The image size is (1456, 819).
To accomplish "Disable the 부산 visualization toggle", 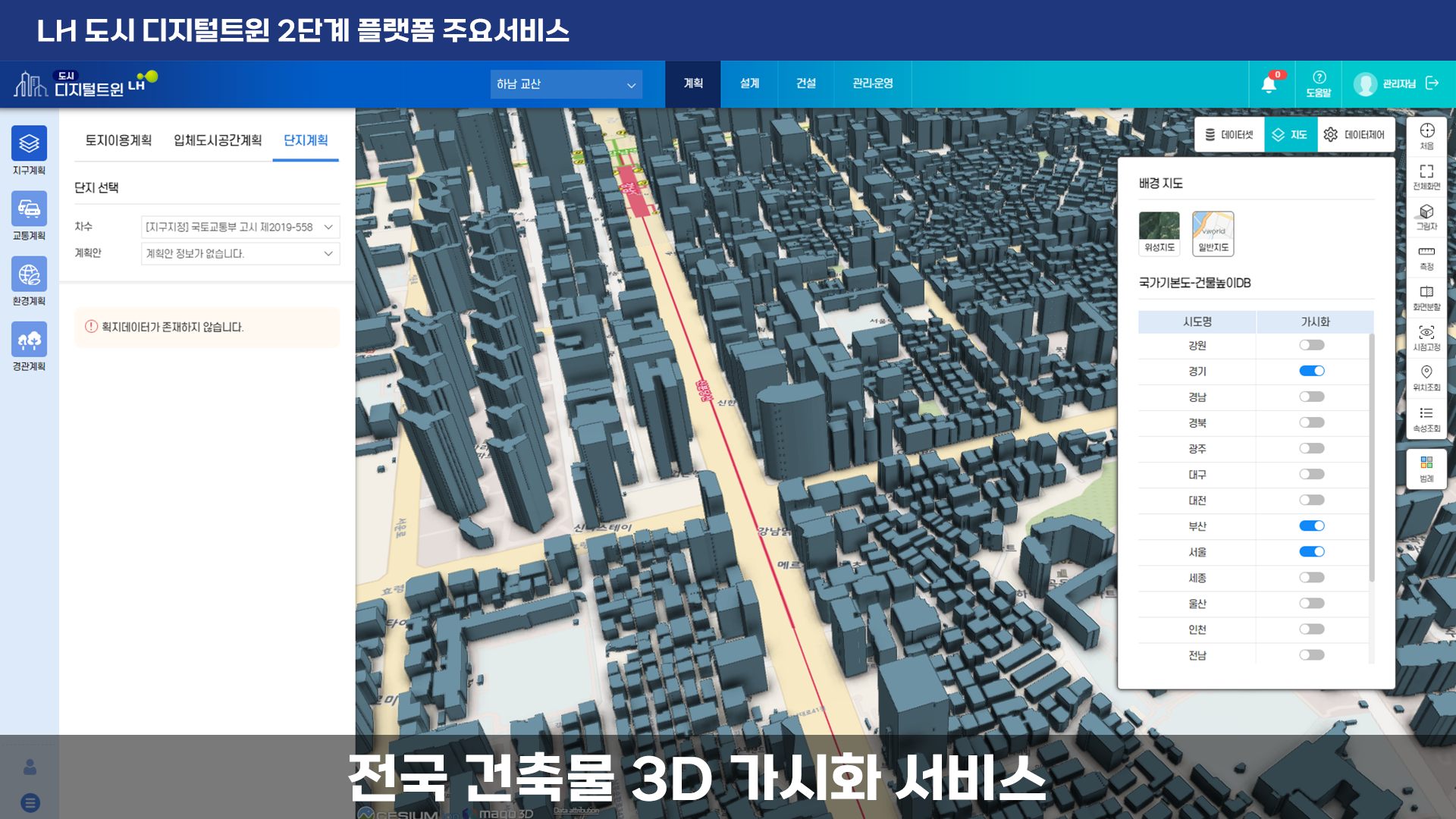I will click(1311, 526).
